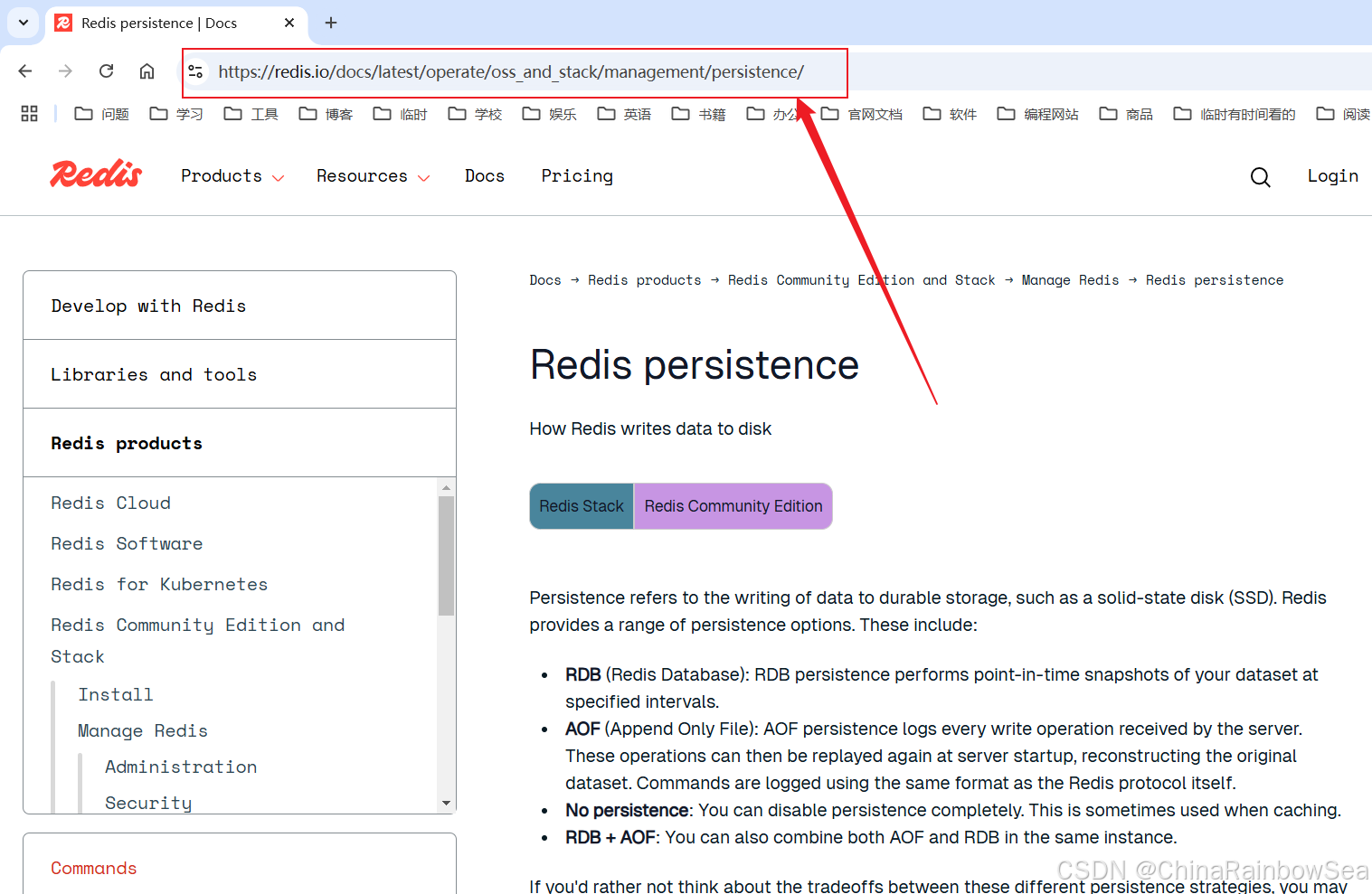Viewport: 1372px width, 894px height.
Task: Click the sidebar scrollbar down arrow
Action: point(446,803)
